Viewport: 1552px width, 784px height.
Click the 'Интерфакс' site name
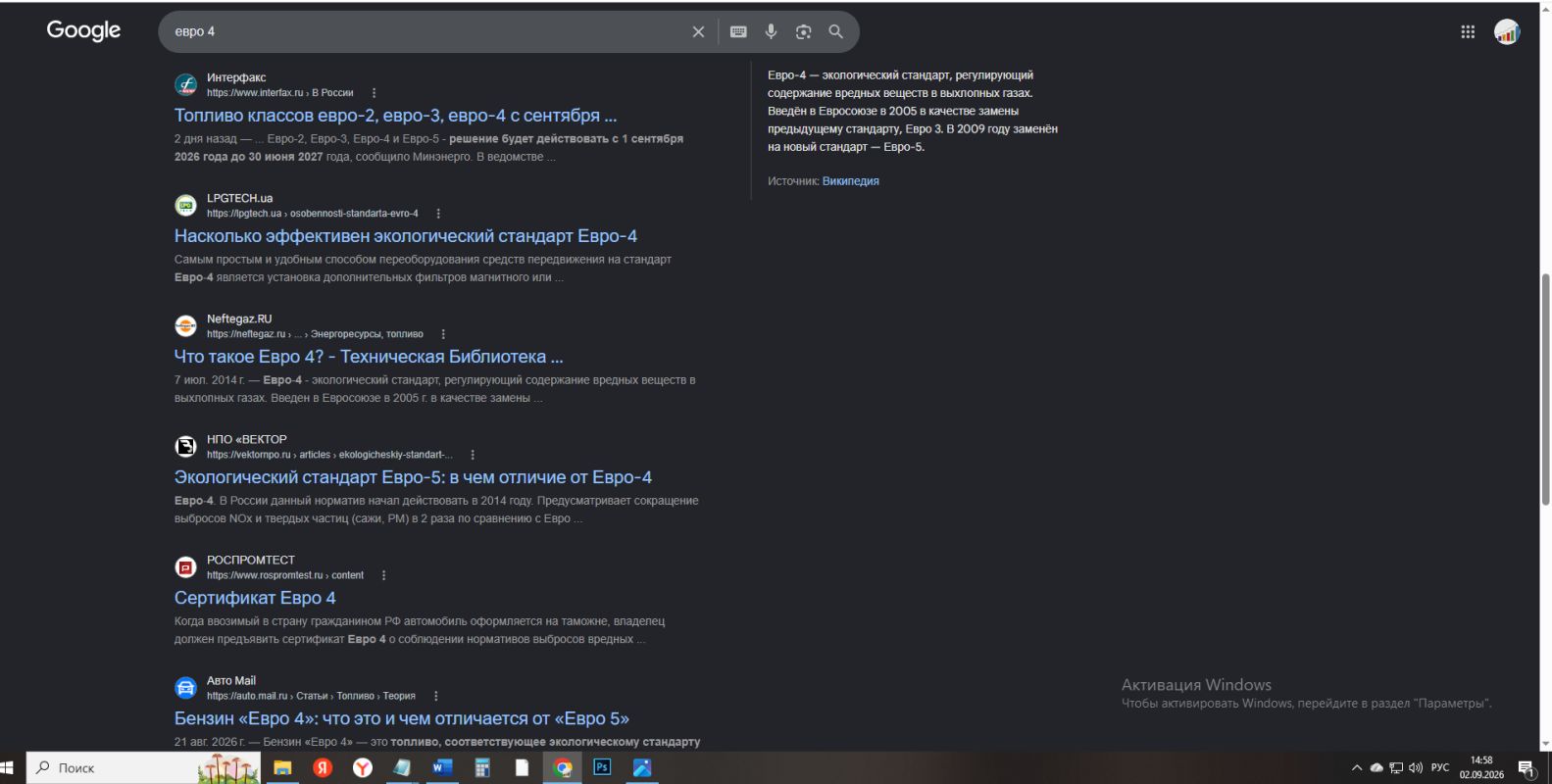pos(236,77)
